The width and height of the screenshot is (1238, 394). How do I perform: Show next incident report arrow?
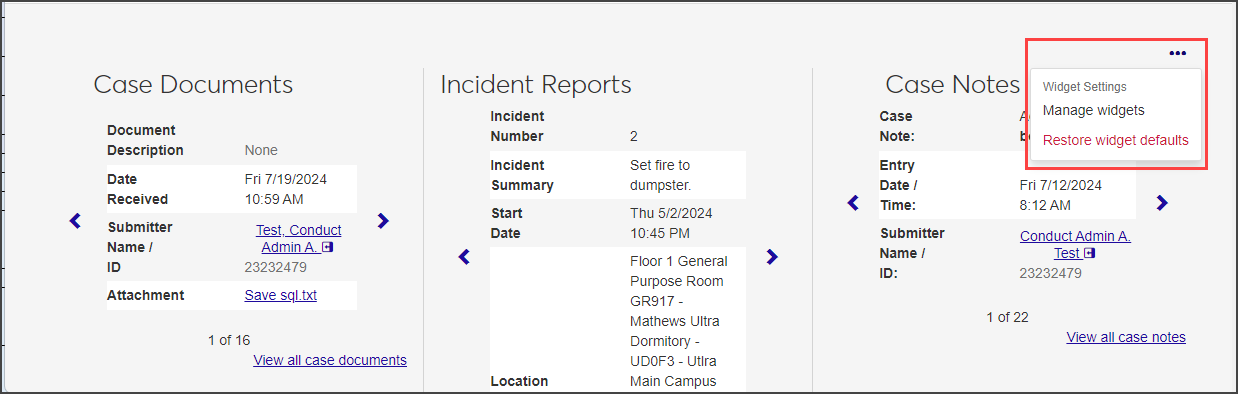pyautogui.click(x=771, y=257)
